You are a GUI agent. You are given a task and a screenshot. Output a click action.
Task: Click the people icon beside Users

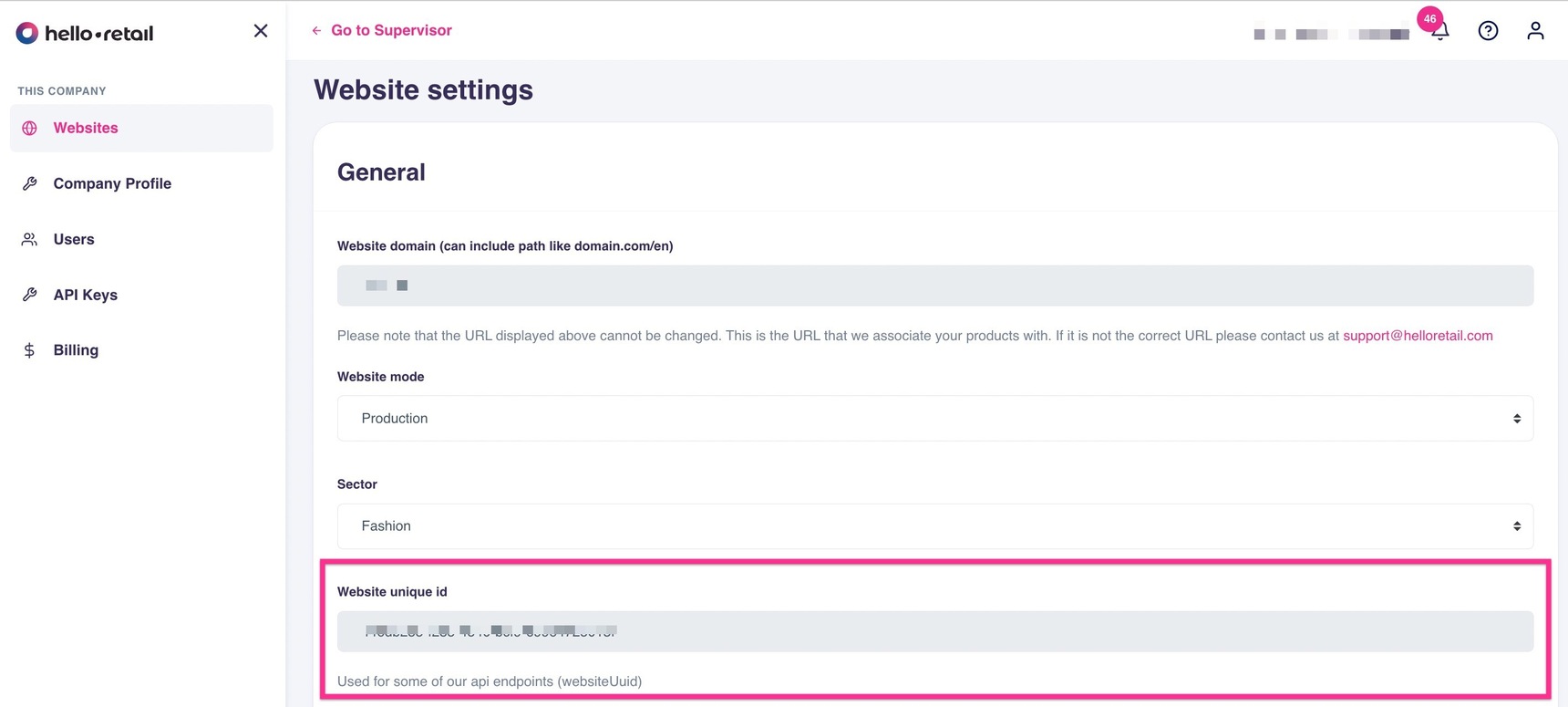coord(30,239)
